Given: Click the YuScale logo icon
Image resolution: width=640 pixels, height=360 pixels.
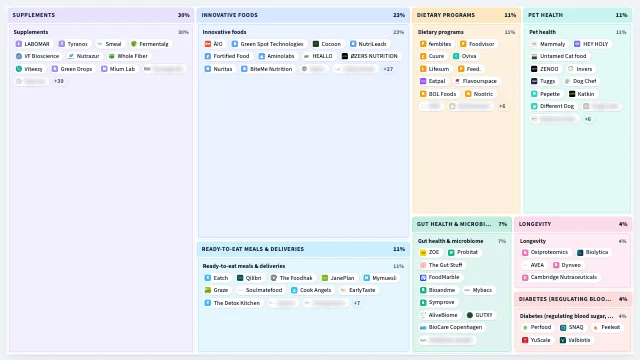Looking at the screenshot, I should [525, 340].
